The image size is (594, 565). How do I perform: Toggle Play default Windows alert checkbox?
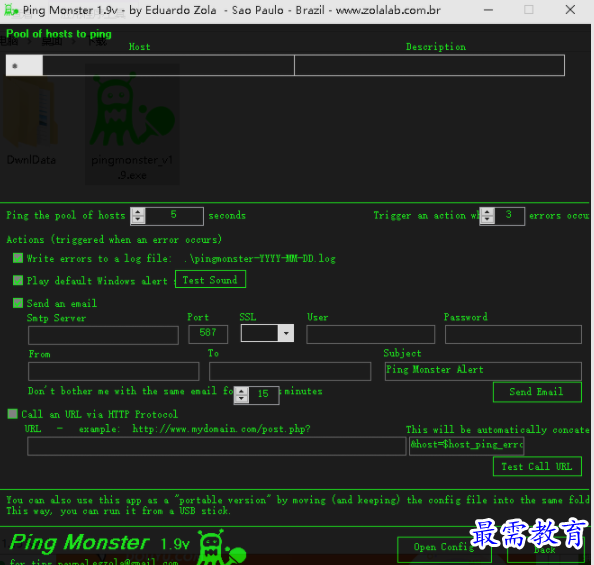(18, 280)
